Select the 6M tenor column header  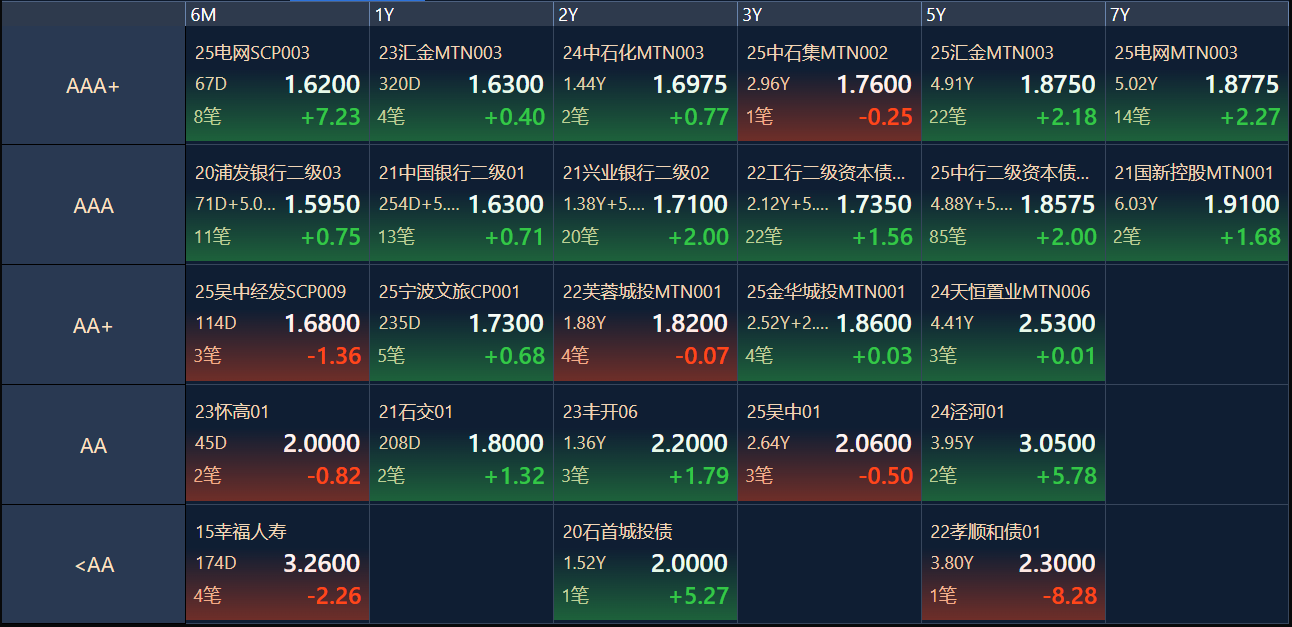pos(277,14)
